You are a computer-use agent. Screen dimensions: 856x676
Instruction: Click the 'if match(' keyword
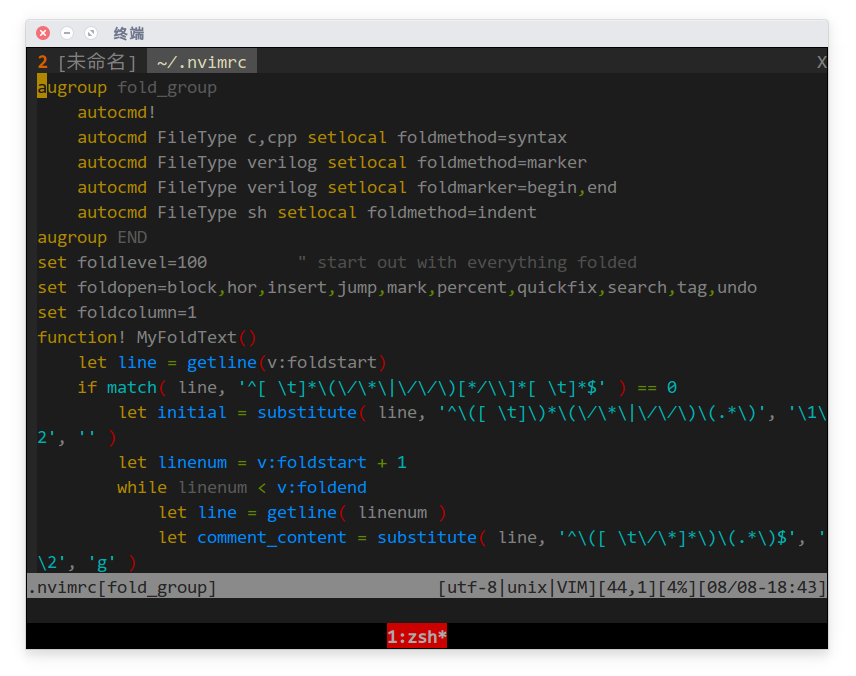pyautogui.click(x=122, y=388)
